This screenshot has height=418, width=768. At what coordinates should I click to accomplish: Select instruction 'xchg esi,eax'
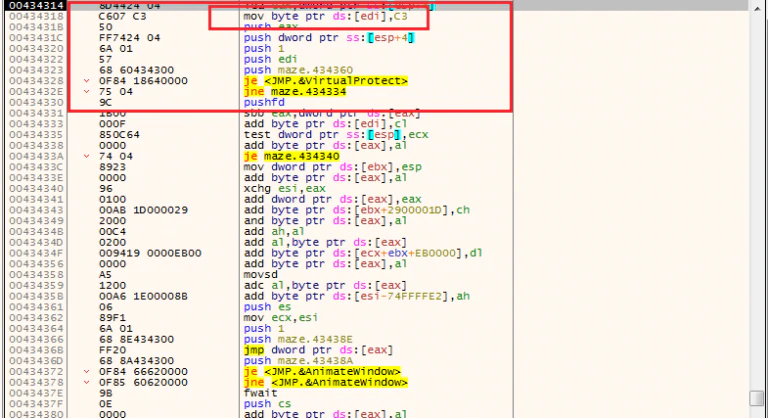point(285,189)
